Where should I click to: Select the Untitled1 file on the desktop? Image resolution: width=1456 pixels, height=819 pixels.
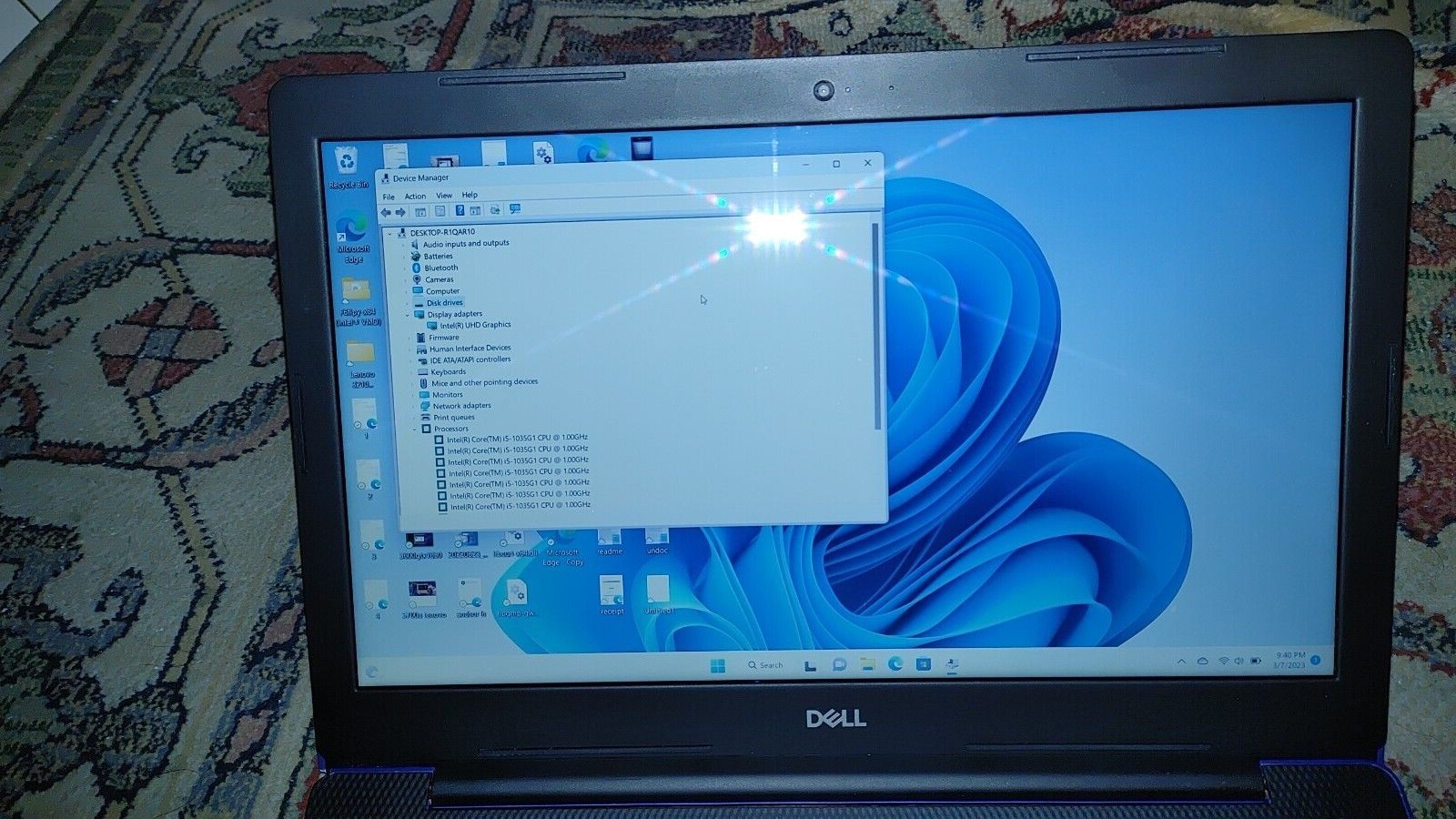659,595
